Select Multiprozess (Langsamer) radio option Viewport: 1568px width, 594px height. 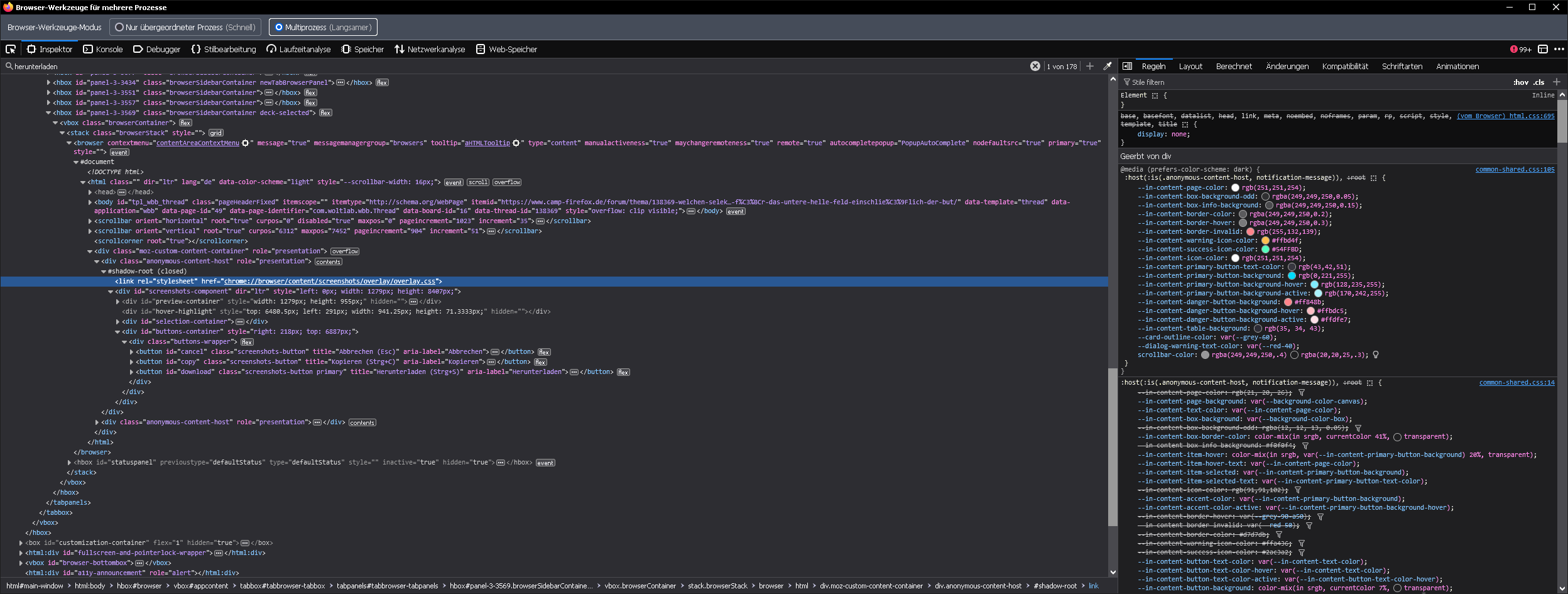(323, 27)
